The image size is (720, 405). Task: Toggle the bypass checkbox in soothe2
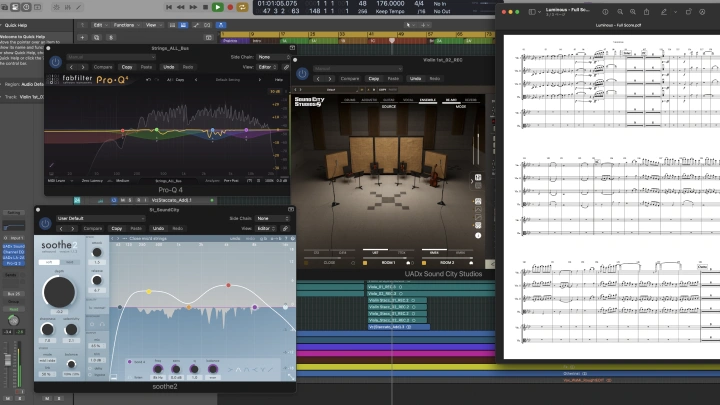[x=90, y=375]
